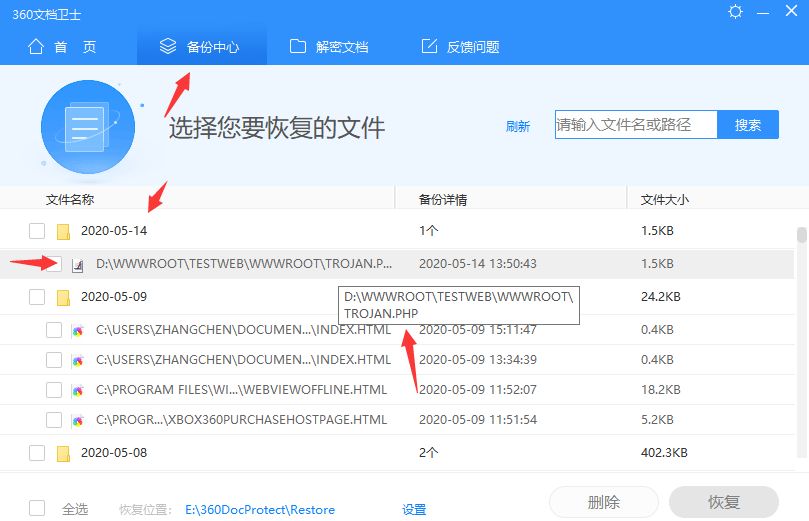Image resolution: width=809 pixels, height=521 pixels.
Task: Expand the 2020-05-08 date group
Action: coord(113,453)
